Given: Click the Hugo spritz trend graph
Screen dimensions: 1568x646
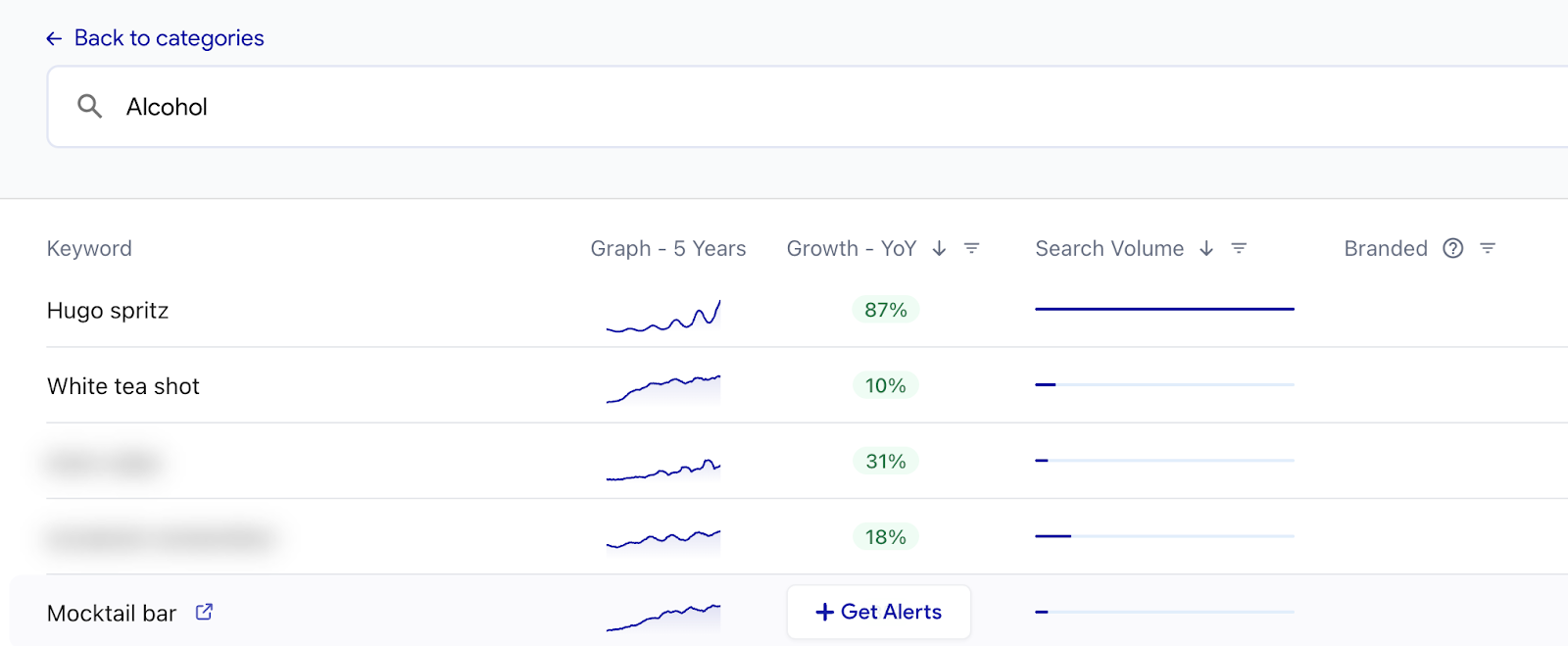Looking at the screenshot, I should 663,316.
